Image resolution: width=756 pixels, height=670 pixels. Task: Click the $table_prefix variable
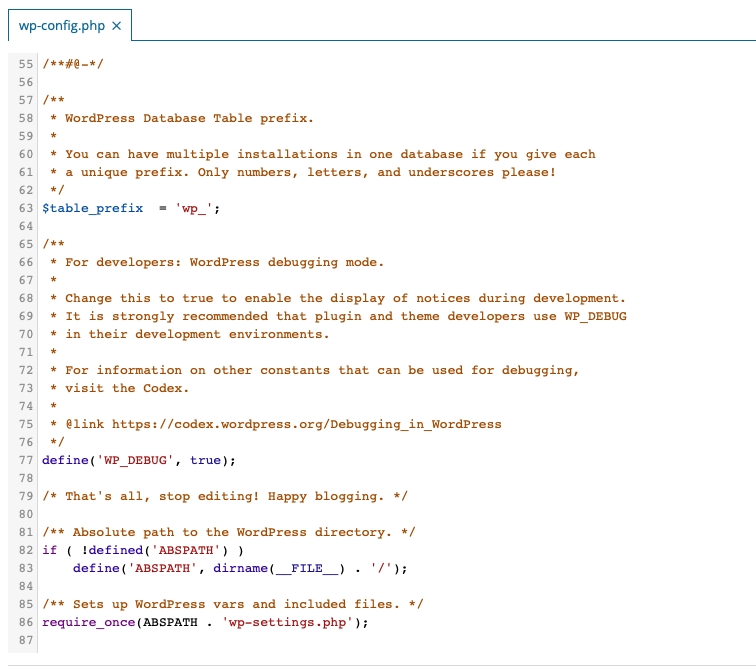[x=92, y=208]
